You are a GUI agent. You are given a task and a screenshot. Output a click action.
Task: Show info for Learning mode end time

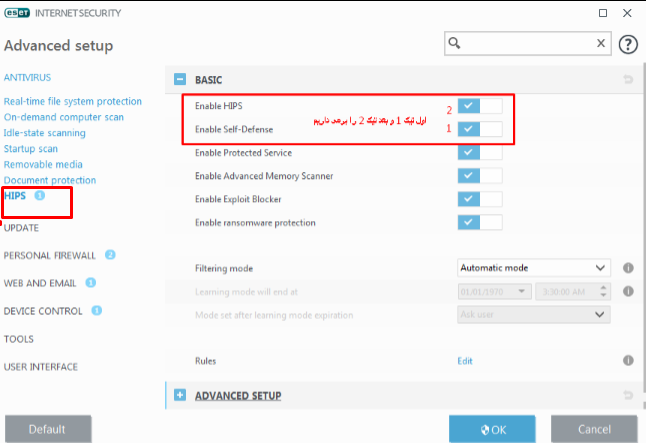point(628,291)
